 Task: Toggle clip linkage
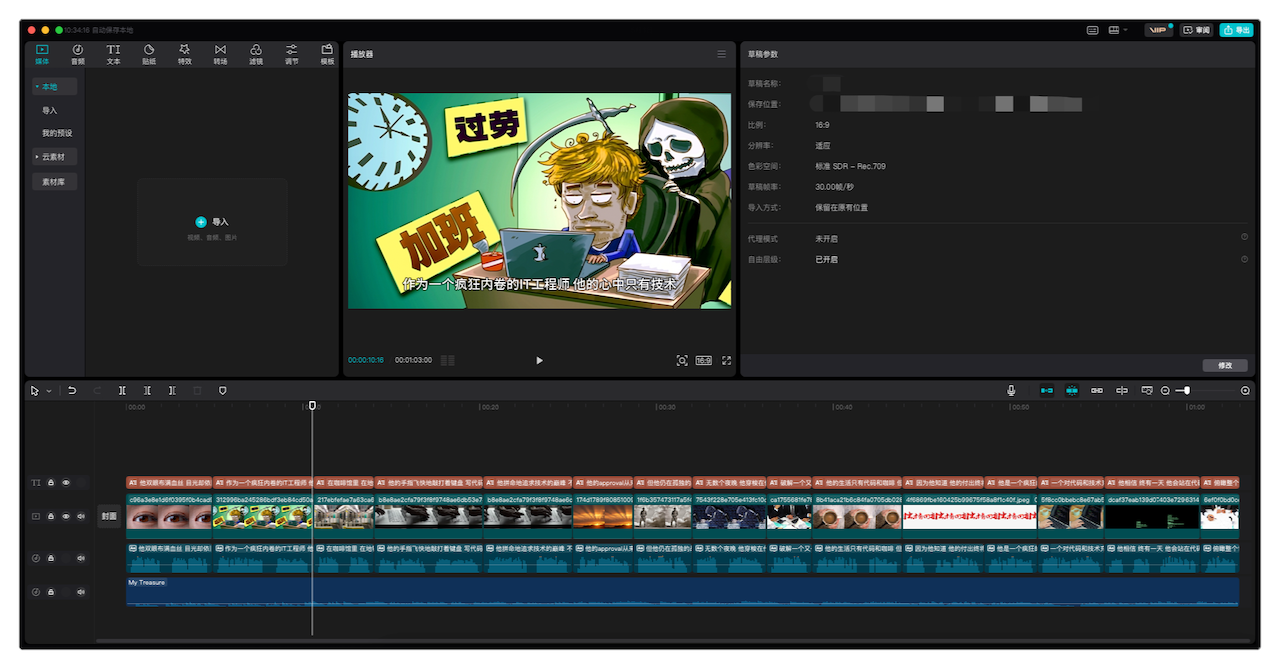[1097, 390]
